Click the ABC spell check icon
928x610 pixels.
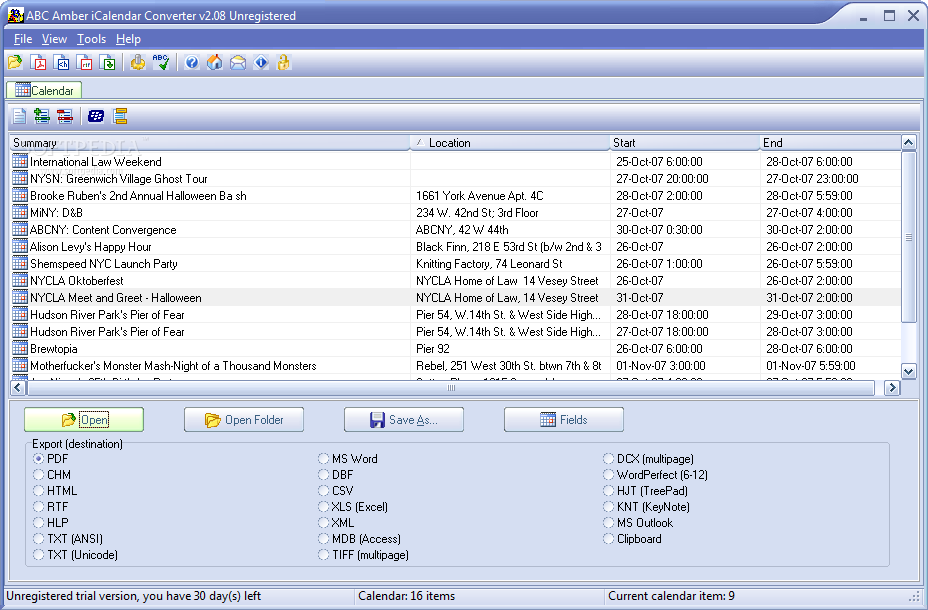coord(161,62)
